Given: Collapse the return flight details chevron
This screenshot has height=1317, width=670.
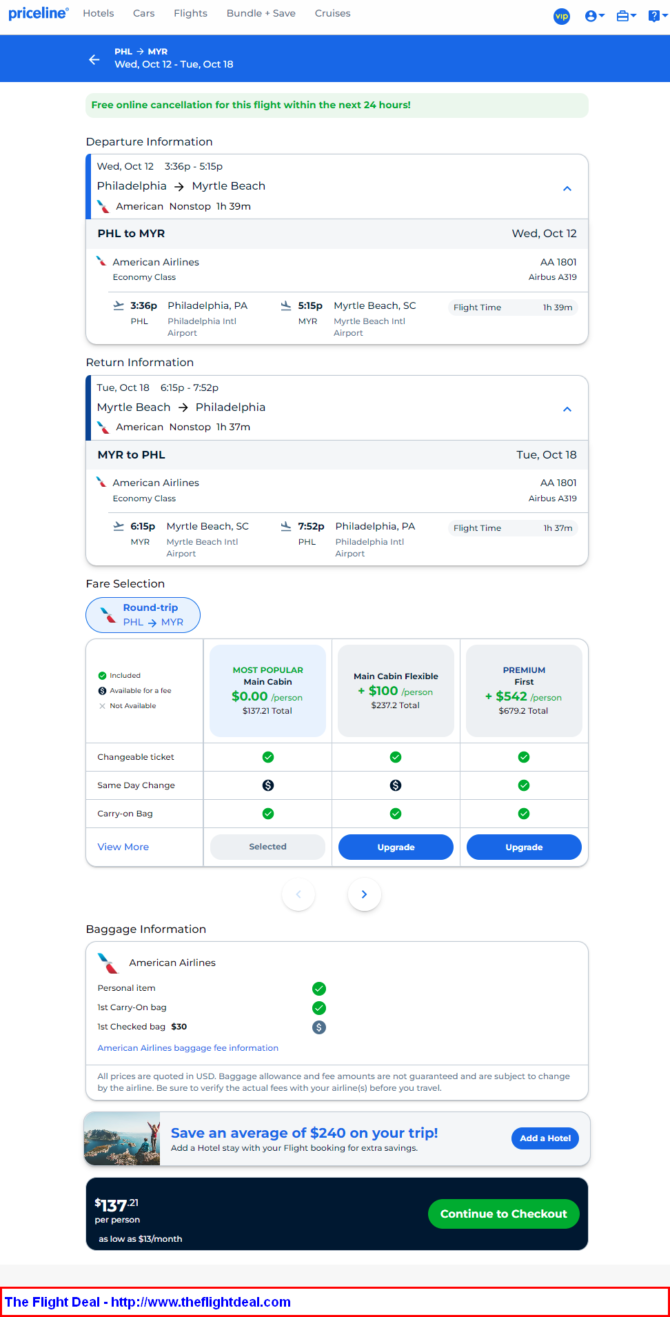Looking at the screenshot, I should (567, 409).
